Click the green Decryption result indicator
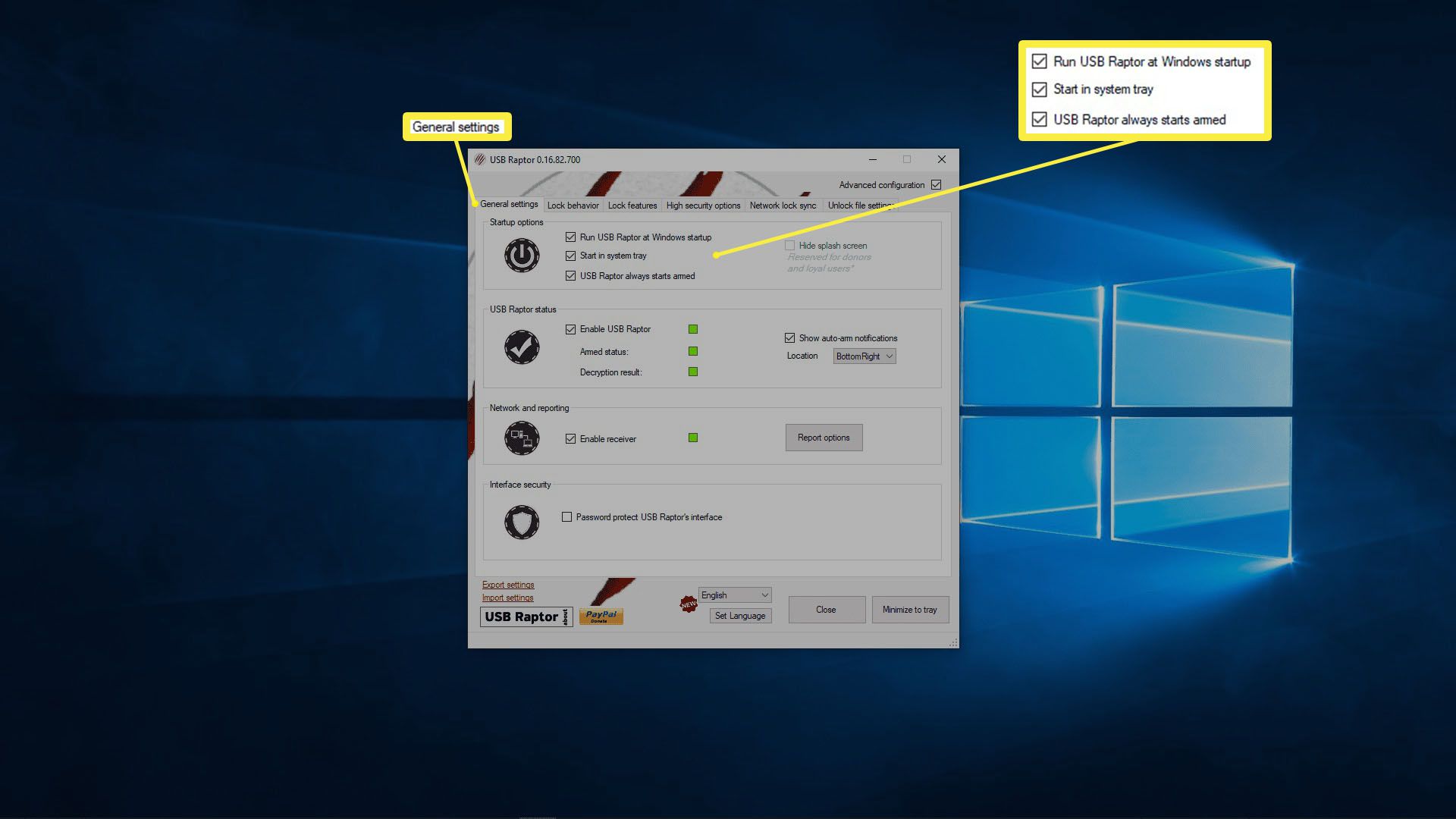 (x=693, y=372)
